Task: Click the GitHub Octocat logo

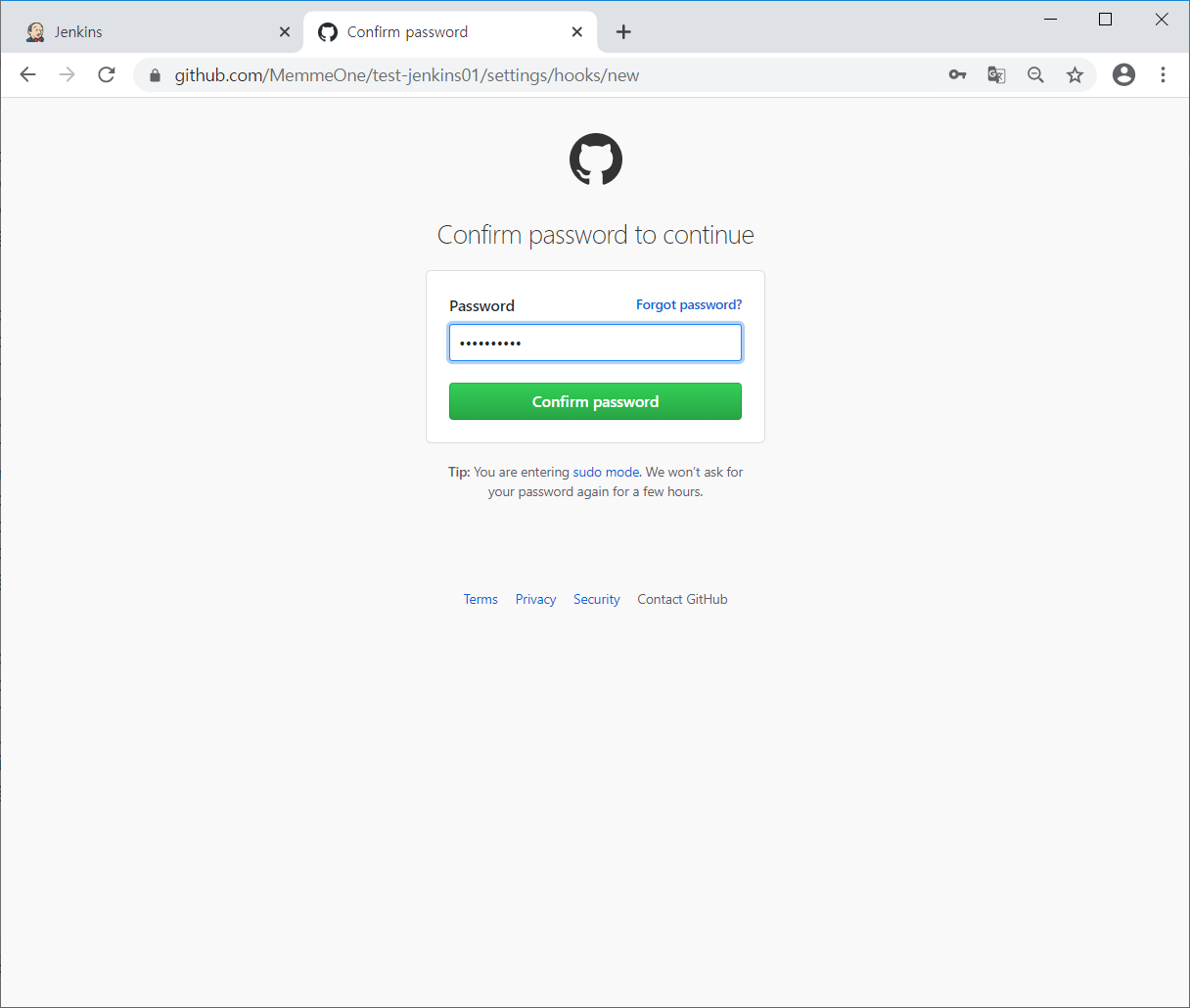Action: [596, 160]
